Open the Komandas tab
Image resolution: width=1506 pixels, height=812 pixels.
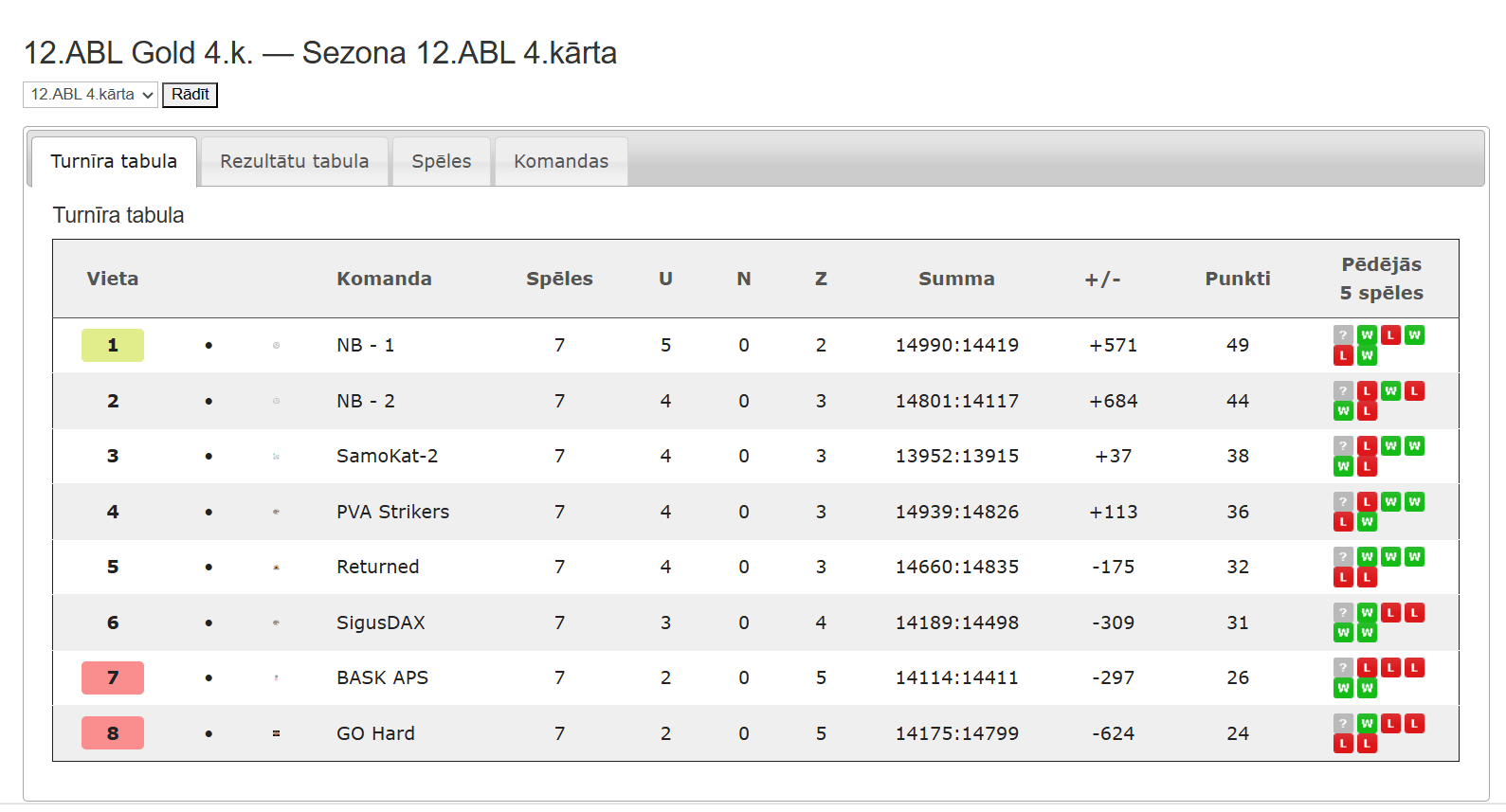click(561, 161)
